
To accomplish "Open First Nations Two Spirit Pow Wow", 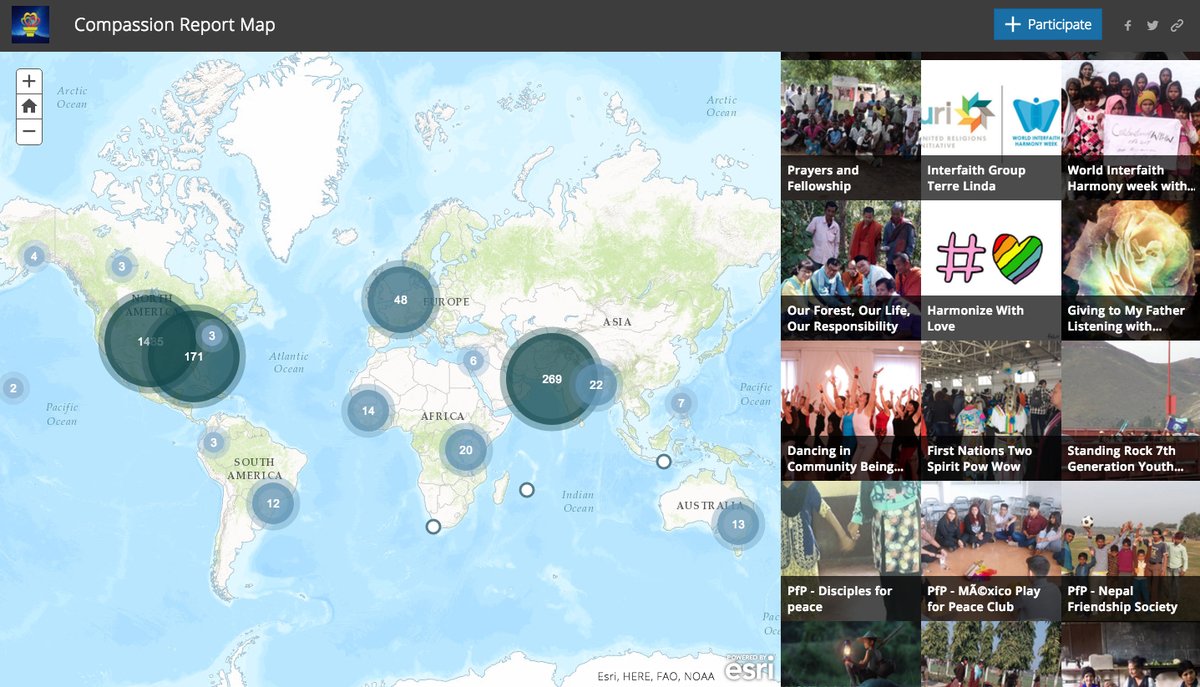I will [x=990, y=411].
